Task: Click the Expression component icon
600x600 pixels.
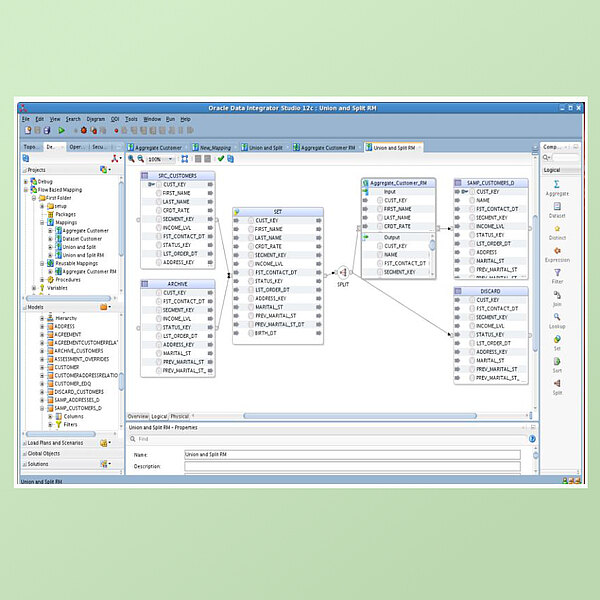Action: point(557,250)
